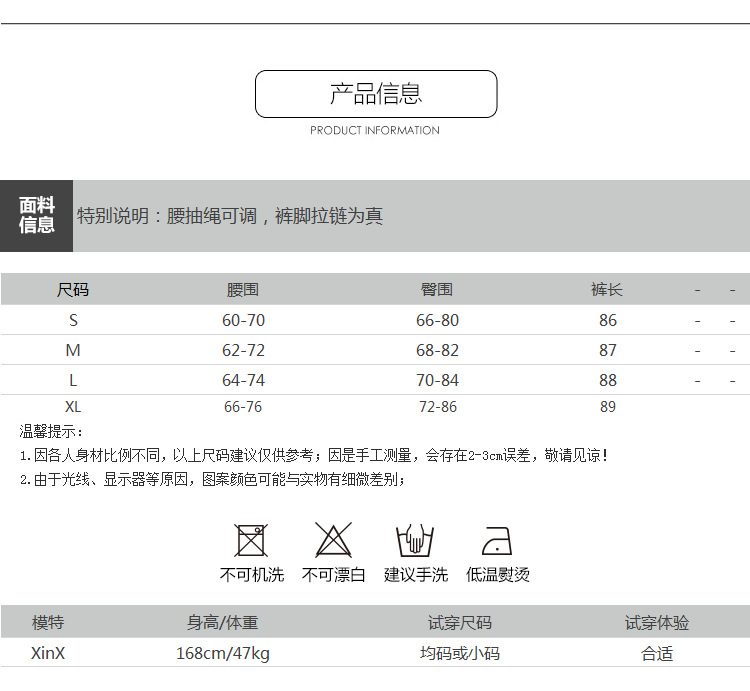
Task: Click hip value 72-86
Action: 438,406
